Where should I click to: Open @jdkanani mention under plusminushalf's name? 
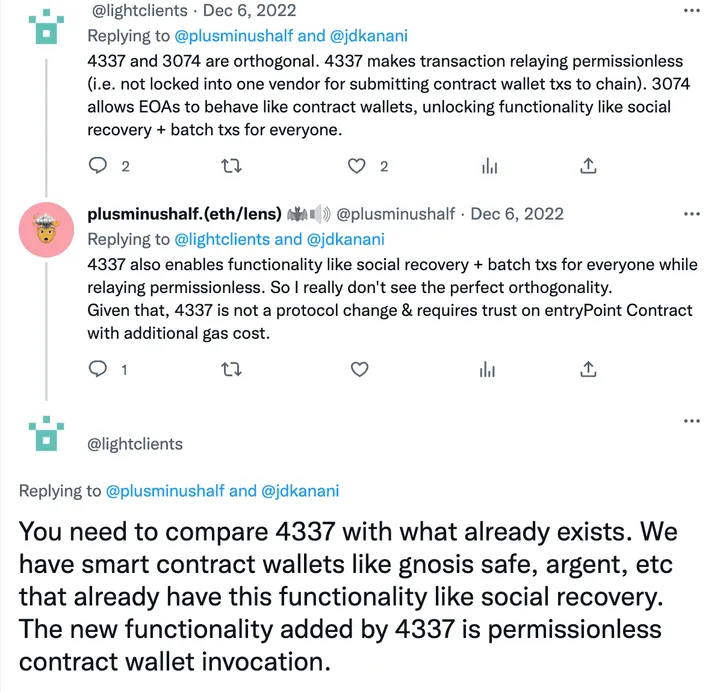click(x=345, y=239)
